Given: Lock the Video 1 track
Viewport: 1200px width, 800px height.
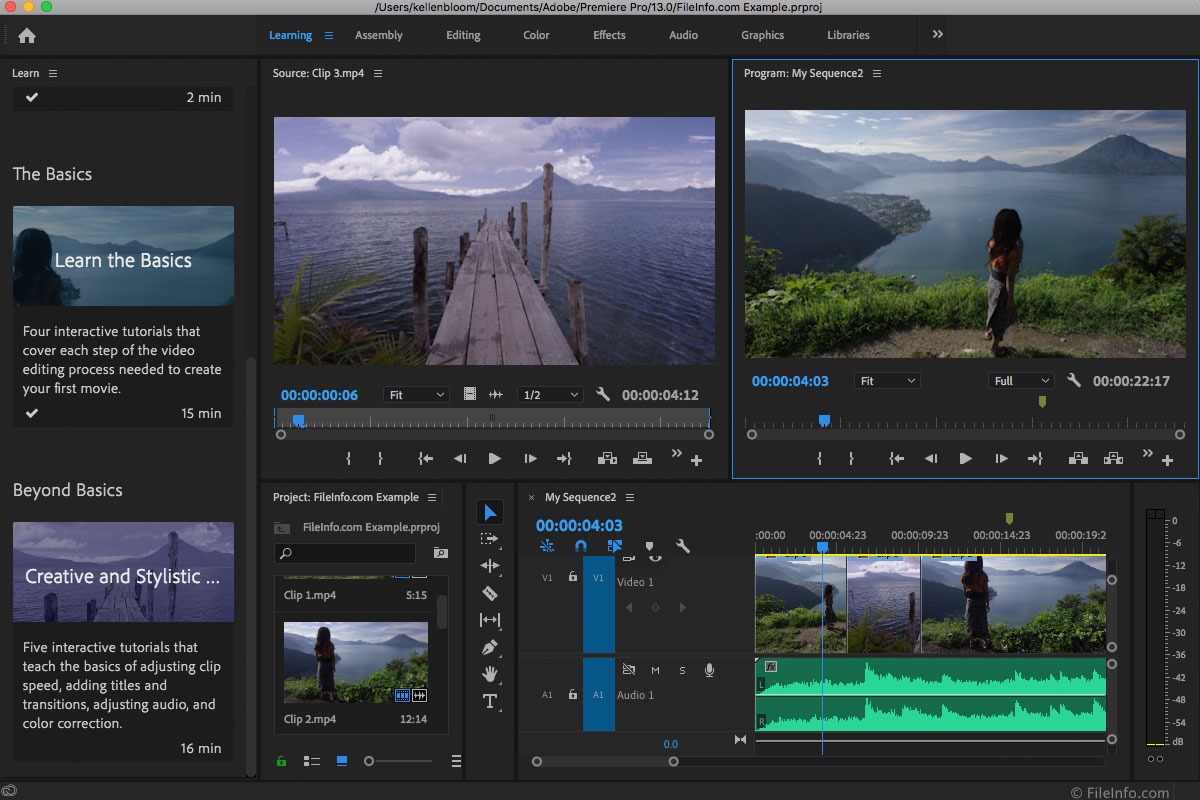Looking at the screenshot, I should (x=573, y=577).
